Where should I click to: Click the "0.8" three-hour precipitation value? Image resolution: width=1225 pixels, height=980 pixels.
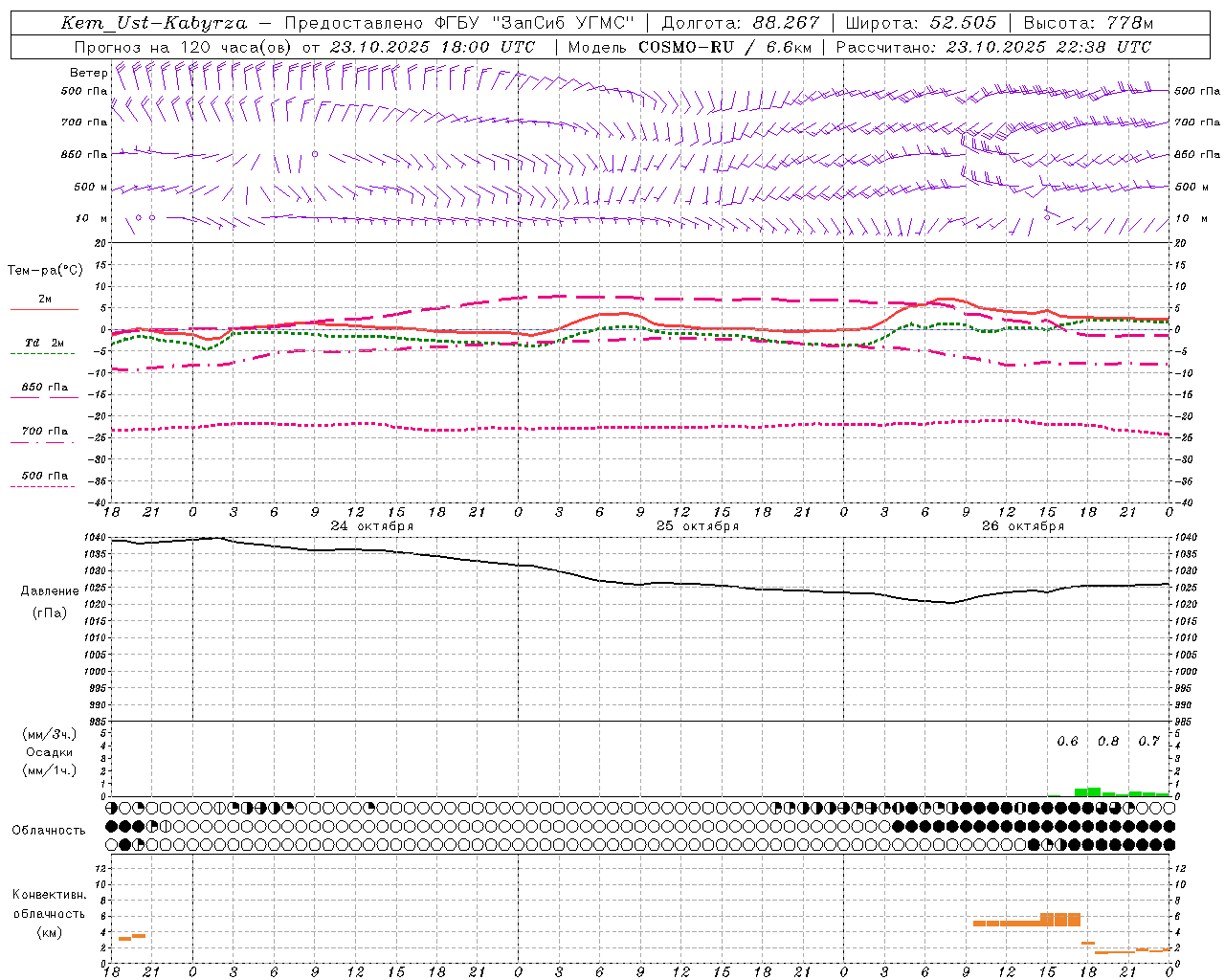click(x=1108, y=741)
